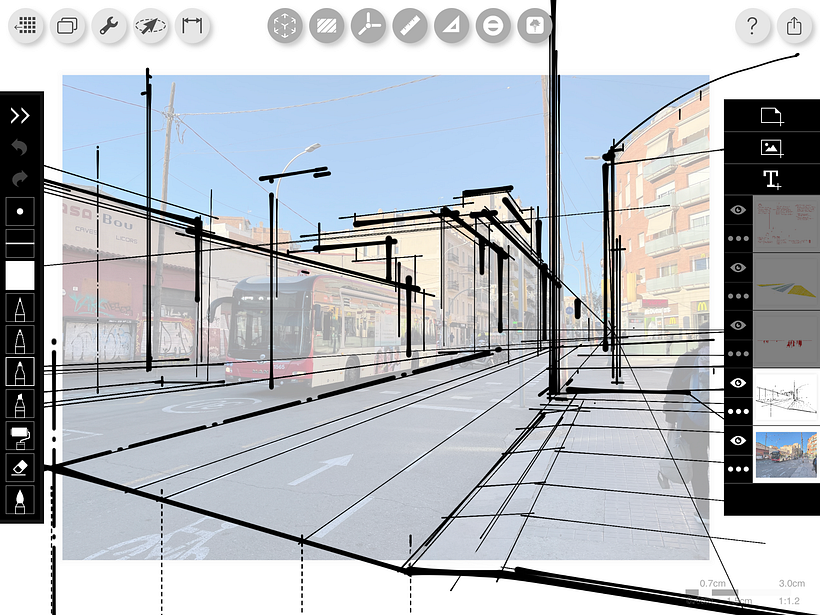Select the top red-notes layer thumbnail
The image size is (820, 615).
786,224
